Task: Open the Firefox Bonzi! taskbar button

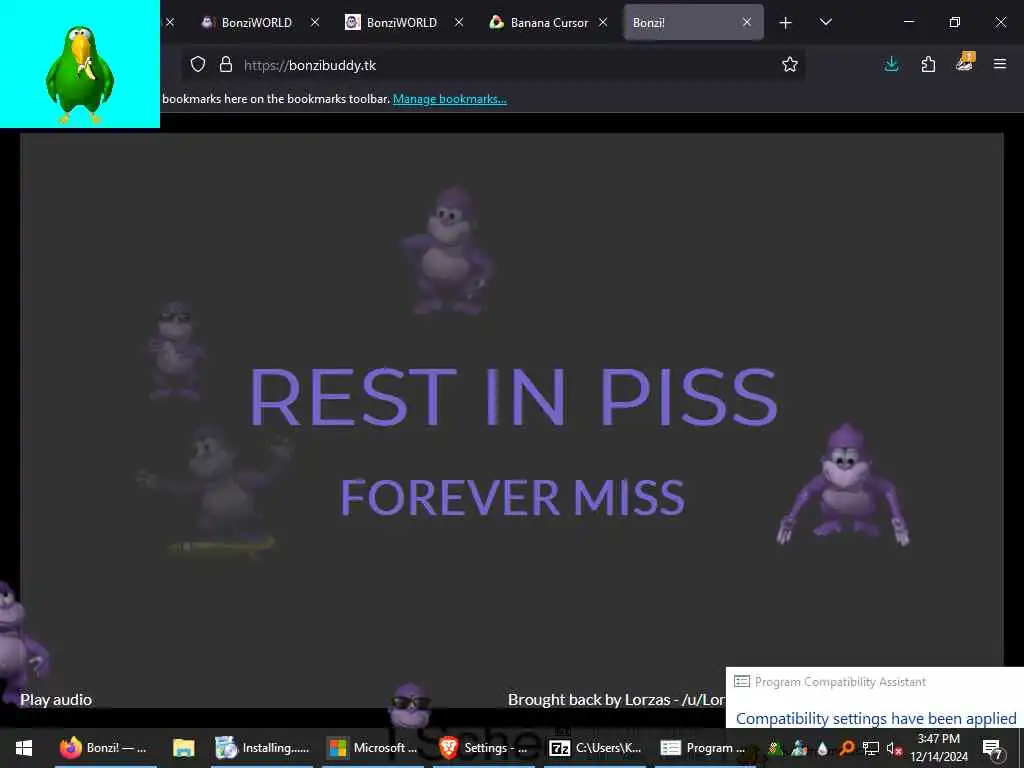Action: pos(104,748)
